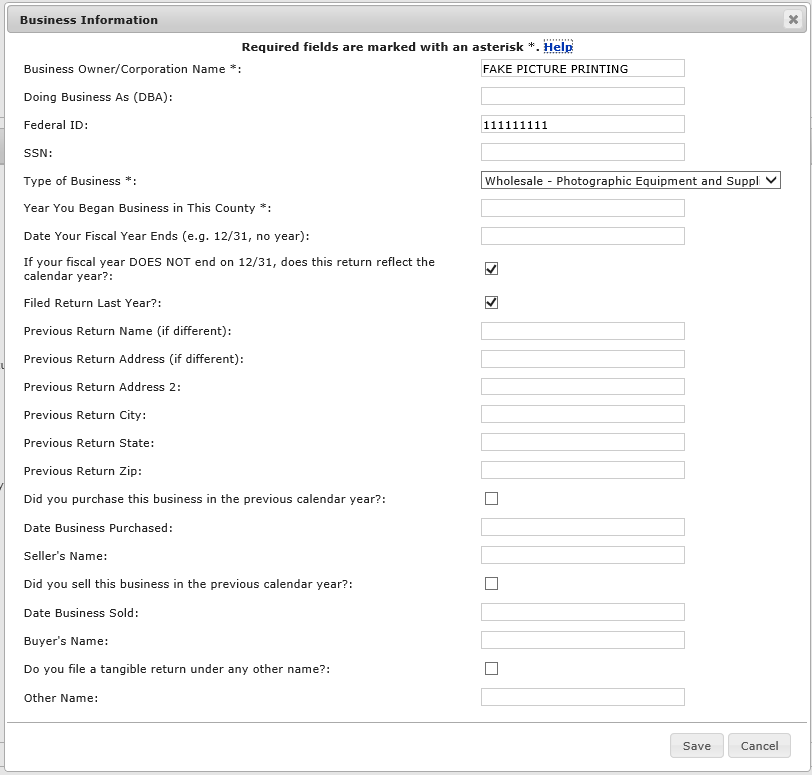Open the Type of Business dropdown
The width and height of the screenshot is (812, 775).
pyautogui.click(x=630, y=181)
